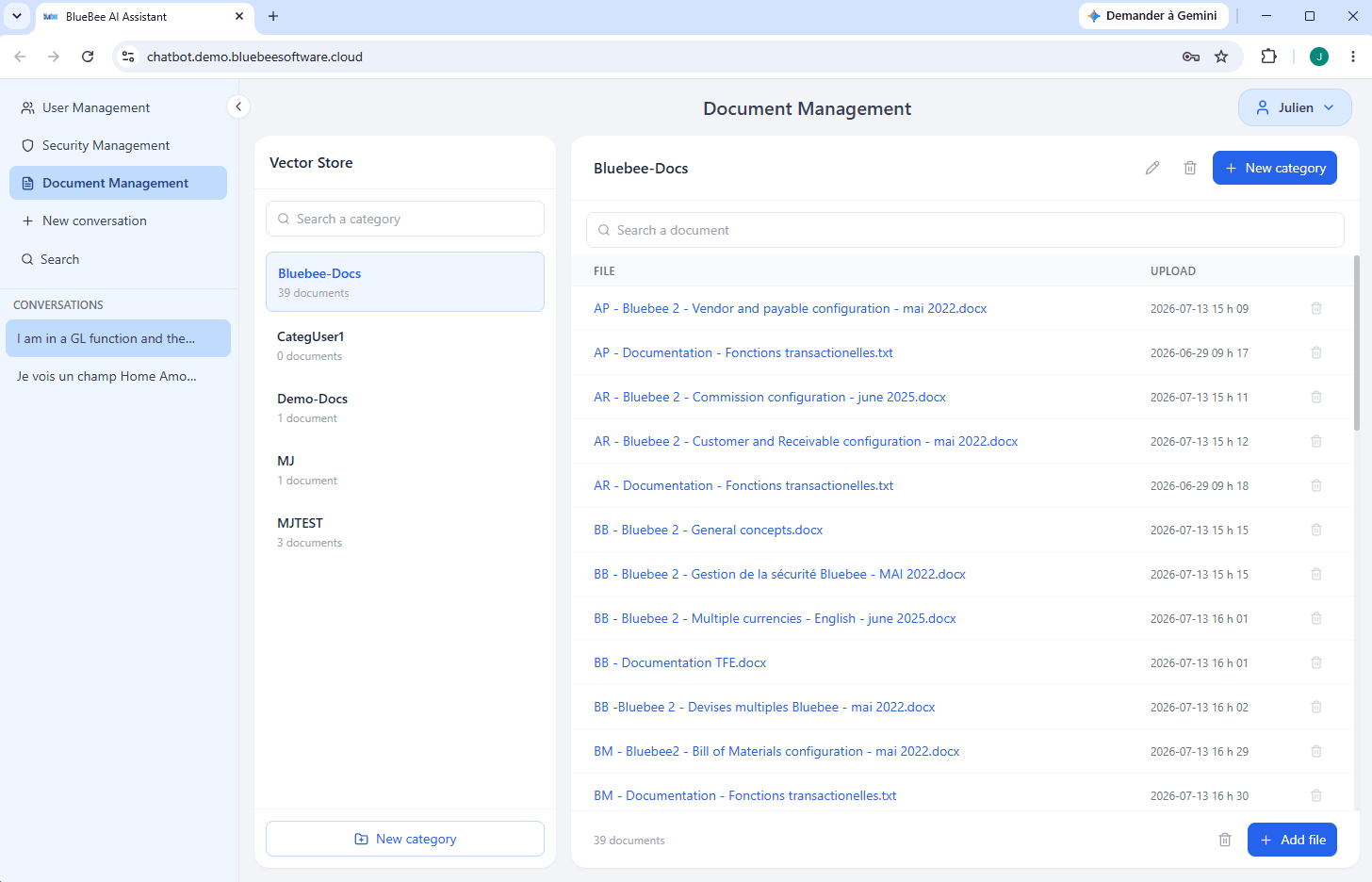This screenshot has width=1372, height=882.
Task: Open conversation 'Je vois un champ Home Amo...'
Action: click(118, 376)
